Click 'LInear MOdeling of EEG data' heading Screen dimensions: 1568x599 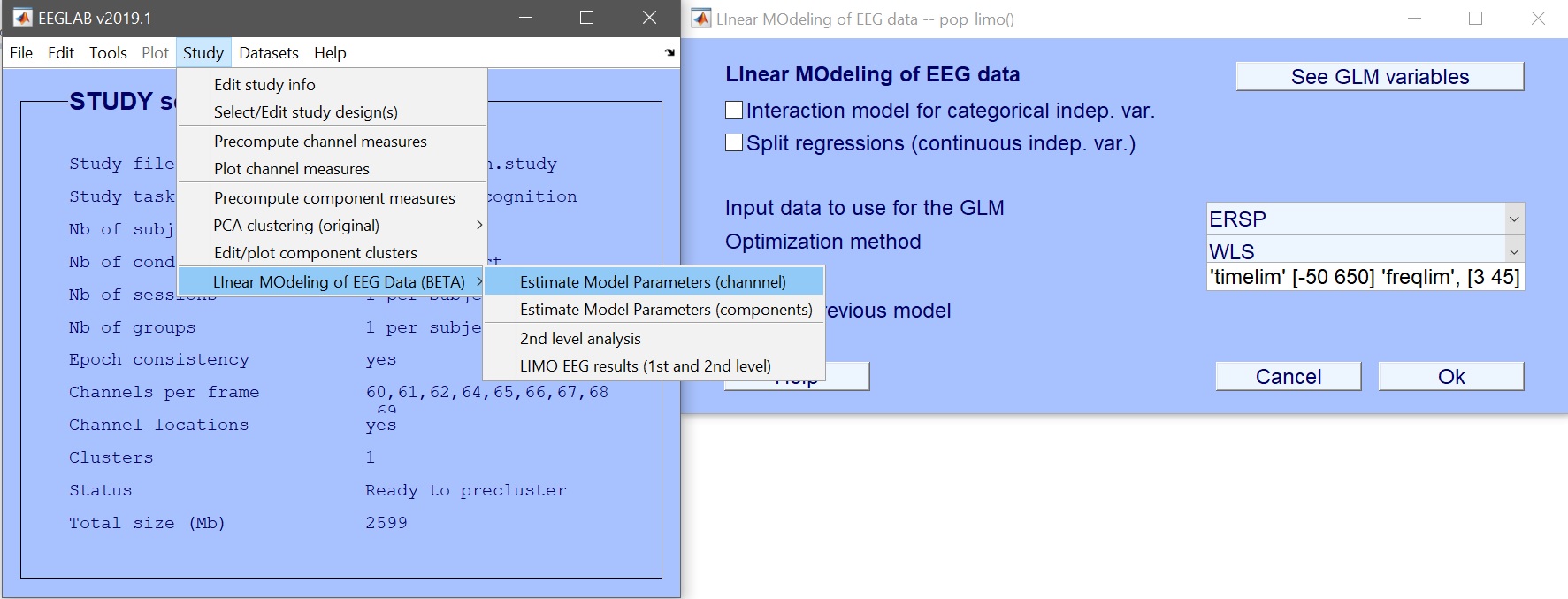pyautogui.click(x=873, y=74)
